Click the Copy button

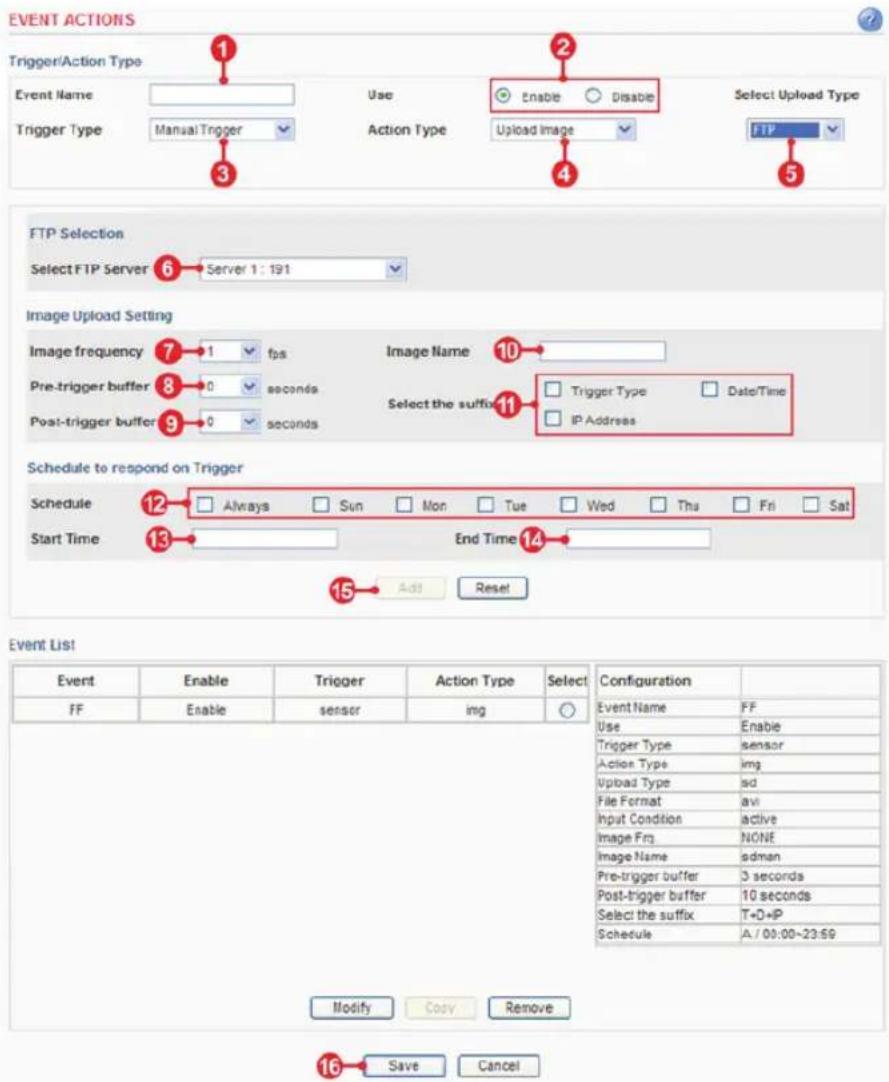(440, 1008)
